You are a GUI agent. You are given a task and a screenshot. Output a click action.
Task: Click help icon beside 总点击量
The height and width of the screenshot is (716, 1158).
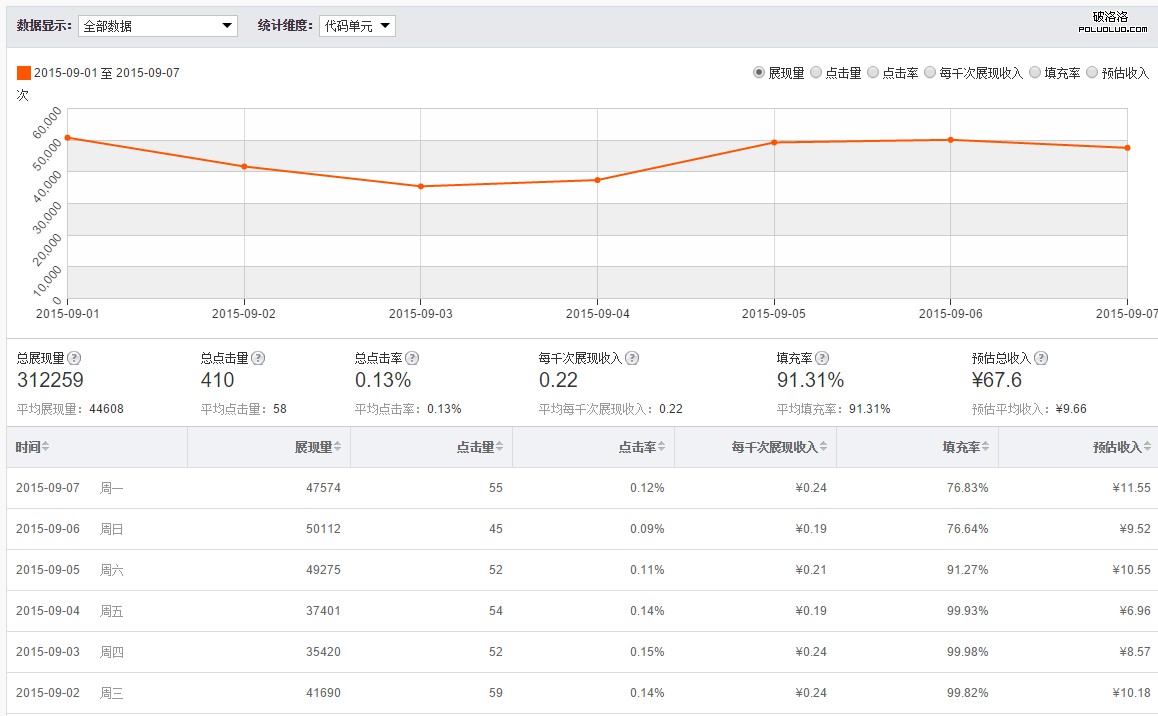click(258, 358)
